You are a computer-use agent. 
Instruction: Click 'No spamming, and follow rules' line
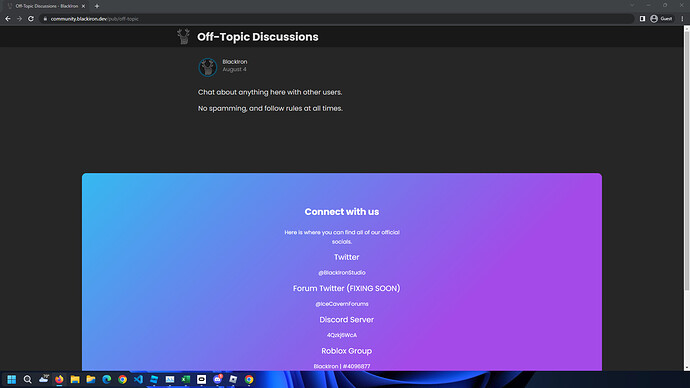pyautogui.click(x=270, y=109)
